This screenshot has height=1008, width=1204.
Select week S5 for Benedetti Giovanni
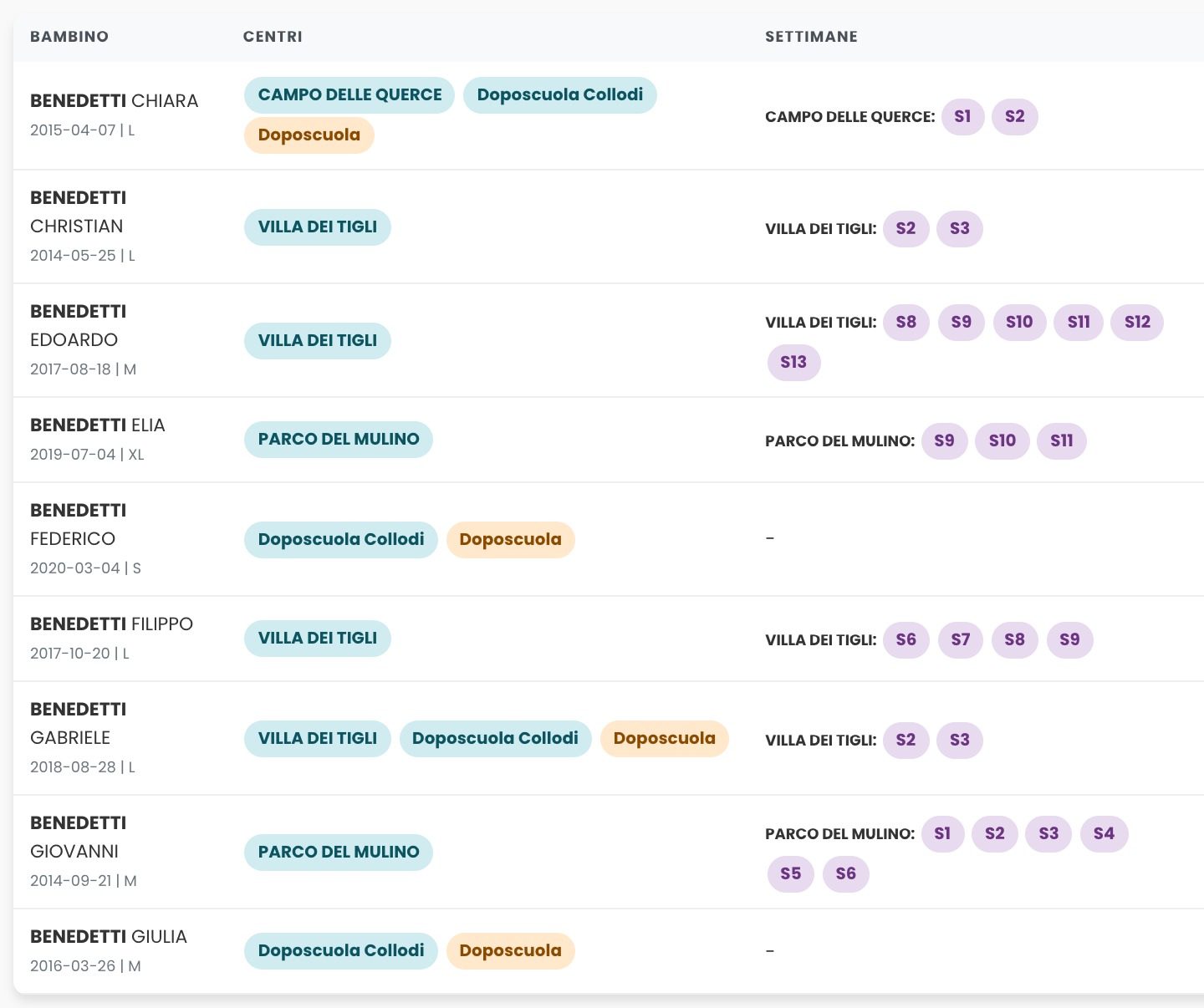pos(791,874)
